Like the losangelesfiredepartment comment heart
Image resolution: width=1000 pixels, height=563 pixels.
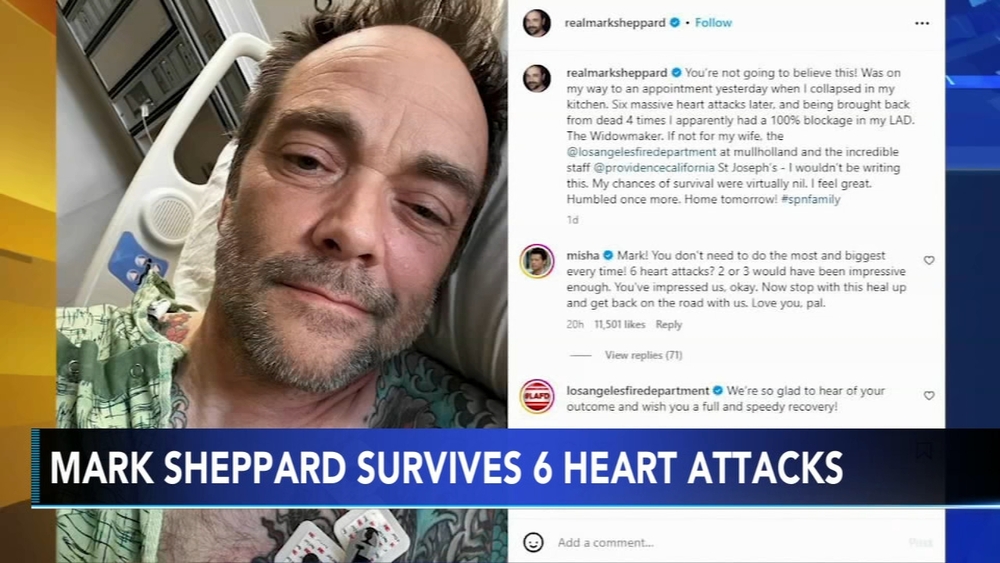929,395
